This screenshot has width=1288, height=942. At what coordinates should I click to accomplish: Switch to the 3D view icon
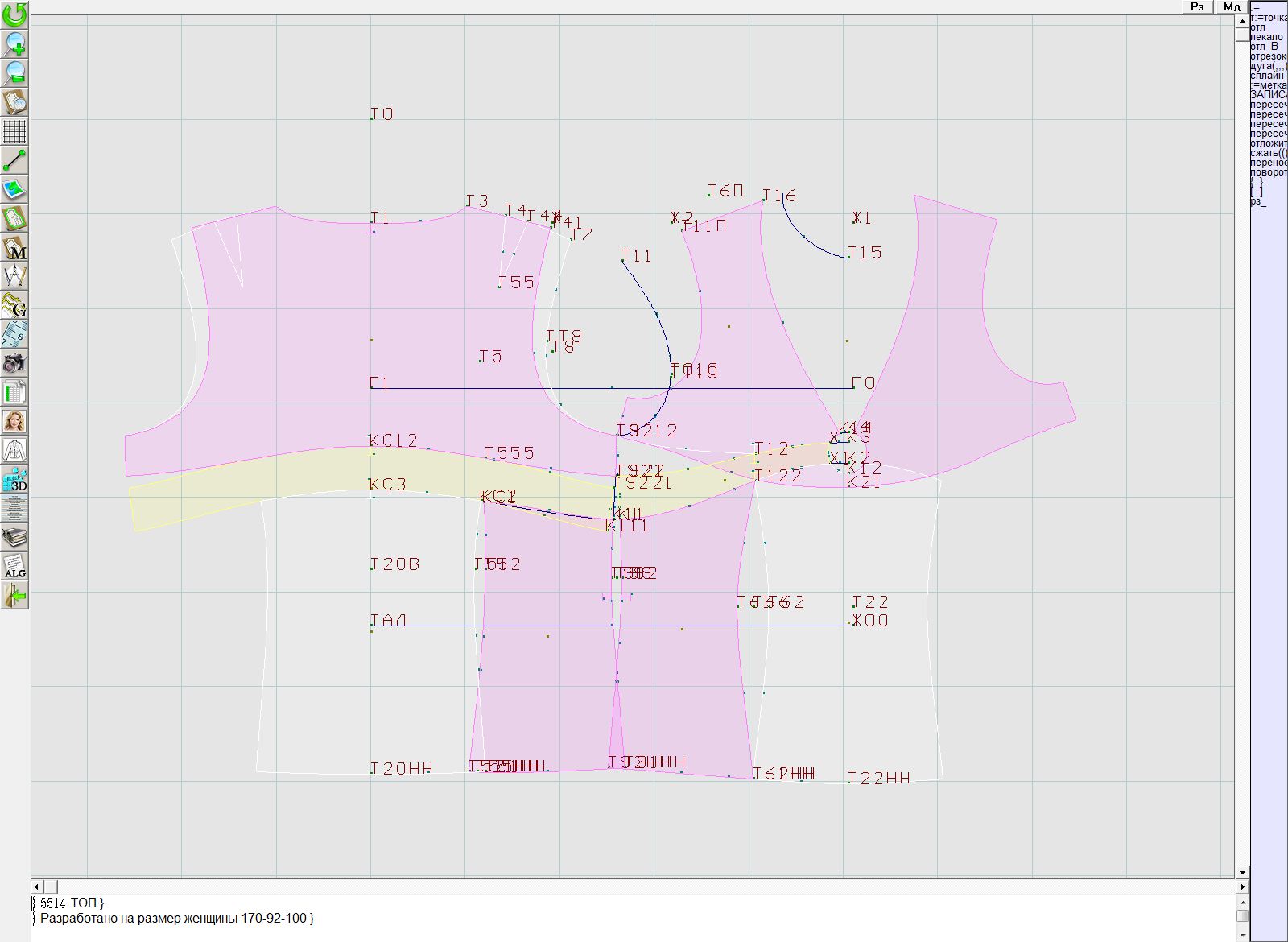(x=14, y=480)
